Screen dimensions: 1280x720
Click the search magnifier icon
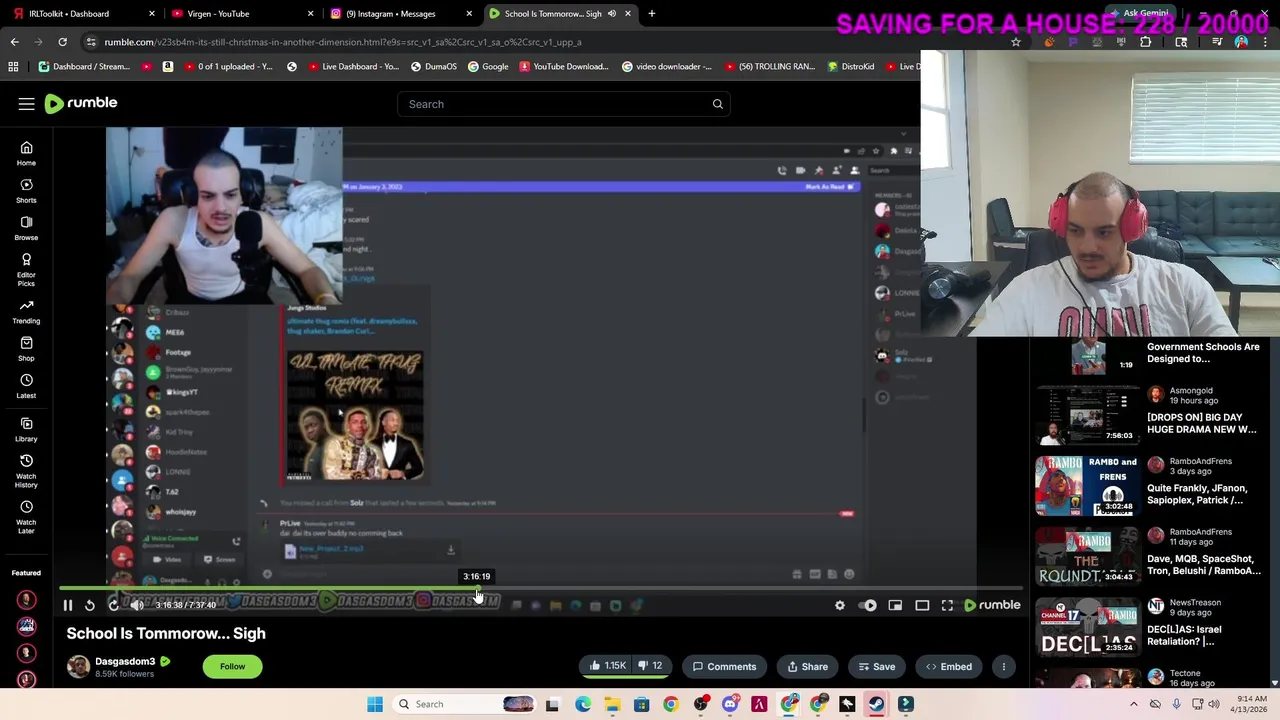pos(717,104)
